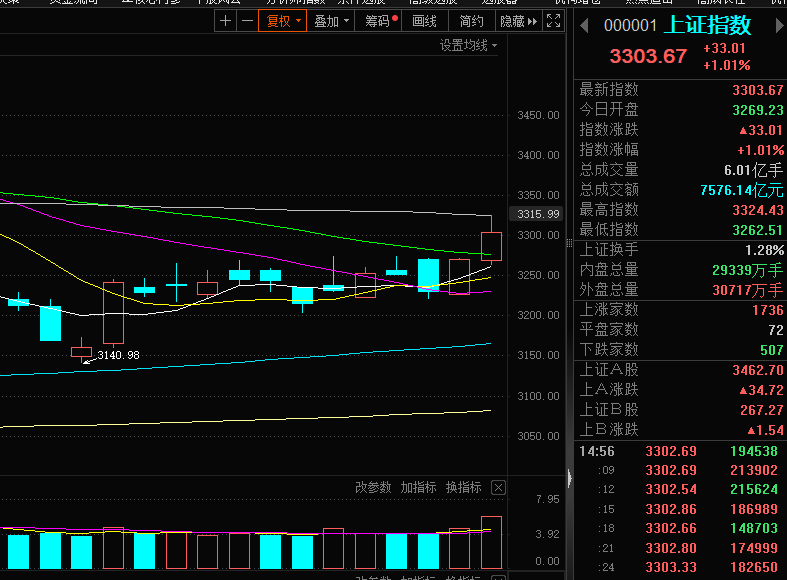Click 隐藏 hide panel button
787x580 pixels.
[518, 21]
